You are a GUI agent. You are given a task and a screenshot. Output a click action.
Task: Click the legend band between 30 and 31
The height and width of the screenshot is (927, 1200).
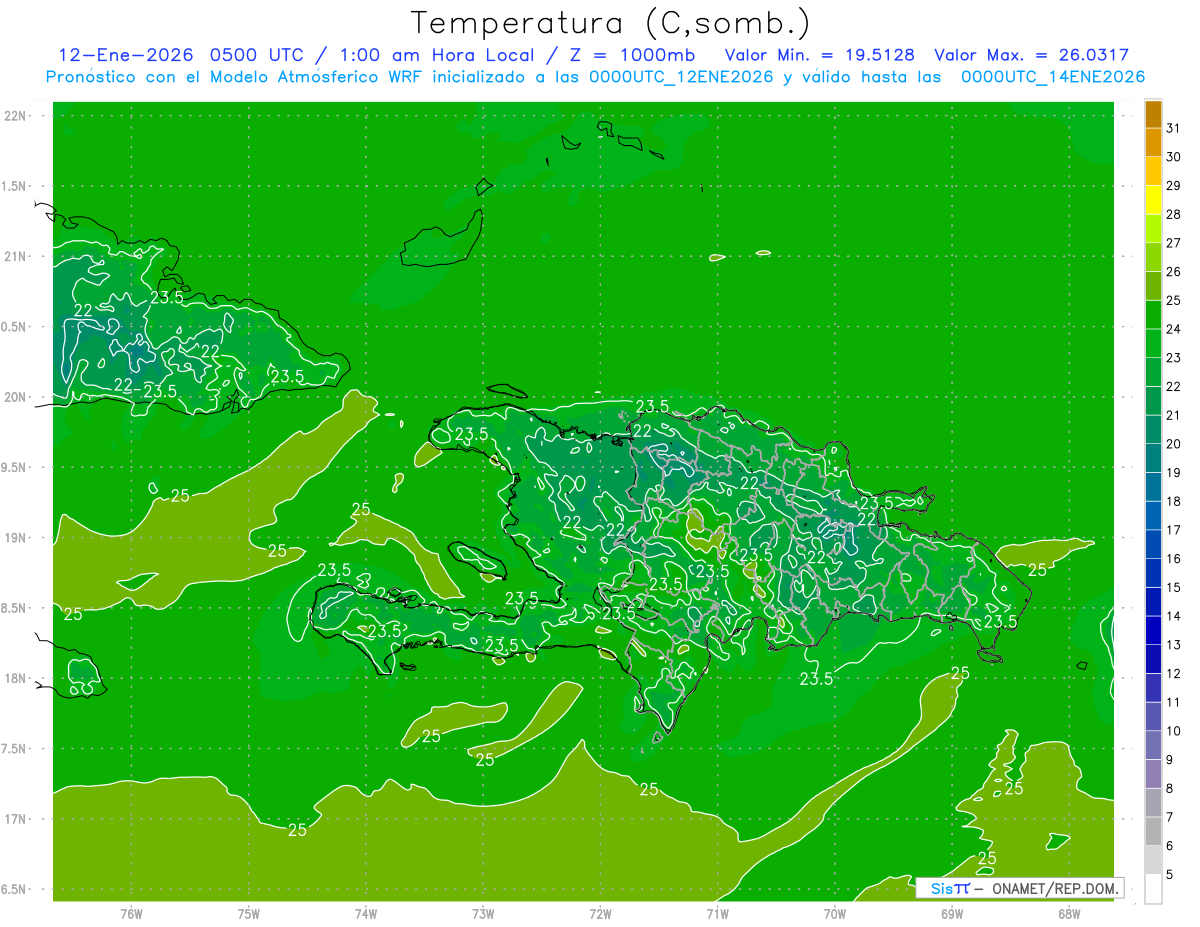[1153, 142]
